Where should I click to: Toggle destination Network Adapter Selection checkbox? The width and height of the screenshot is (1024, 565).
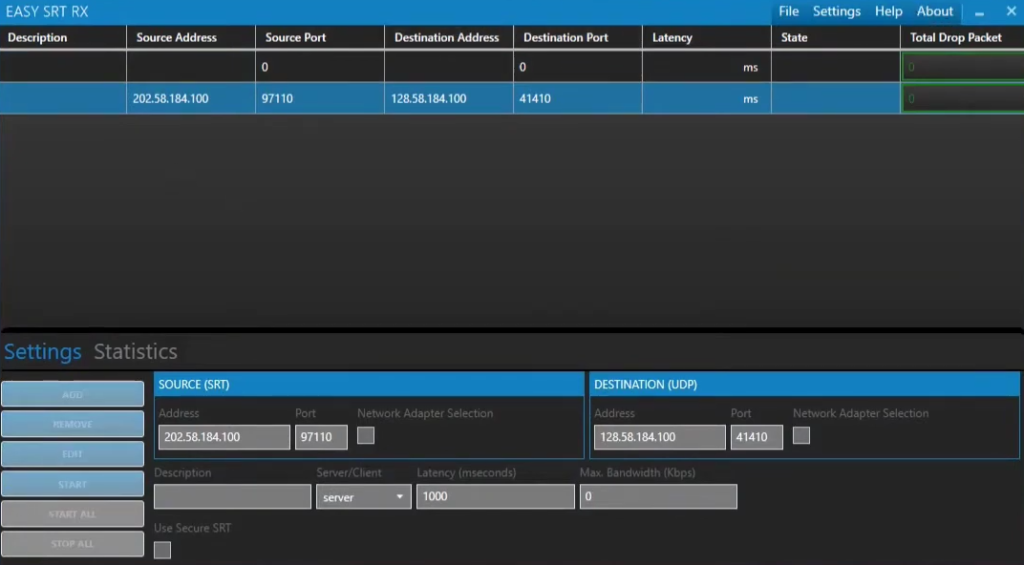tap(801, 436)
